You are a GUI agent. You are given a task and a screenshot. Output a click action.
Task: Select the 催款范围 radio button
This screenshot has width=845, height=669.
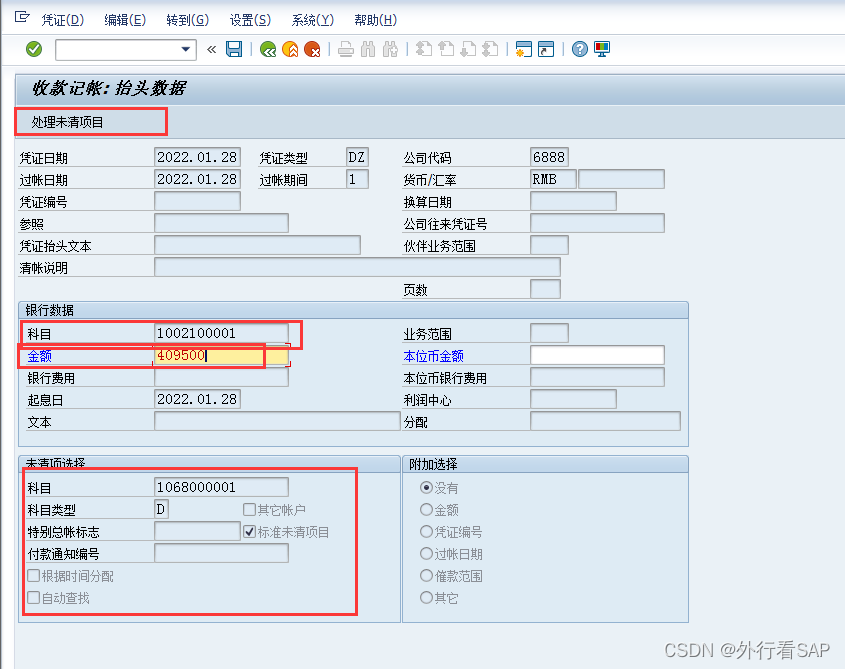(426, 576)
